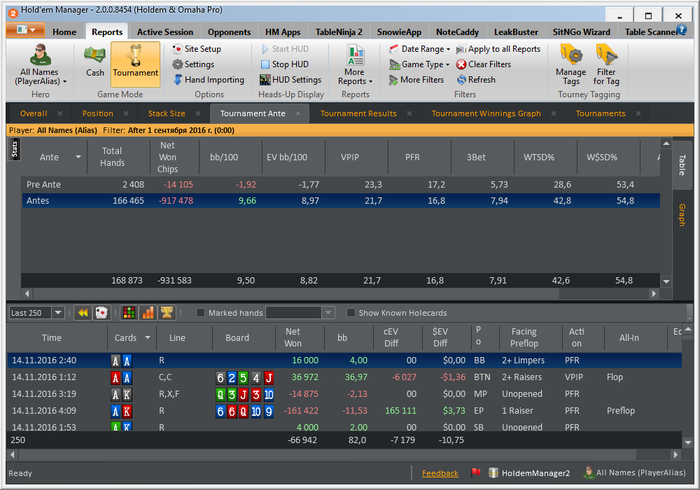The width and height of the screenshot is (700, 490).
Task: Switch to Active Session tab
Action: (165, 32)
